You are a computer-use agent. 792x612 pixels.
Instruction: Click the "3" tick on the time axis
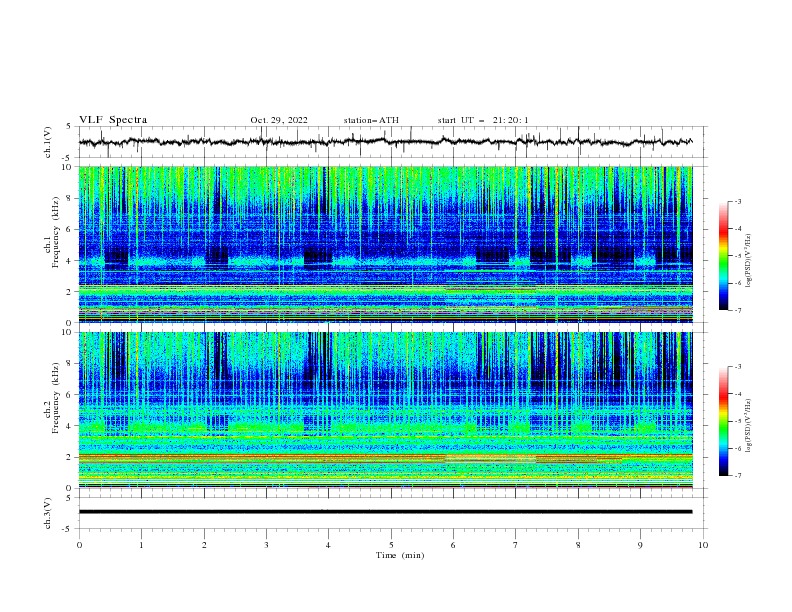click(266, 545)
